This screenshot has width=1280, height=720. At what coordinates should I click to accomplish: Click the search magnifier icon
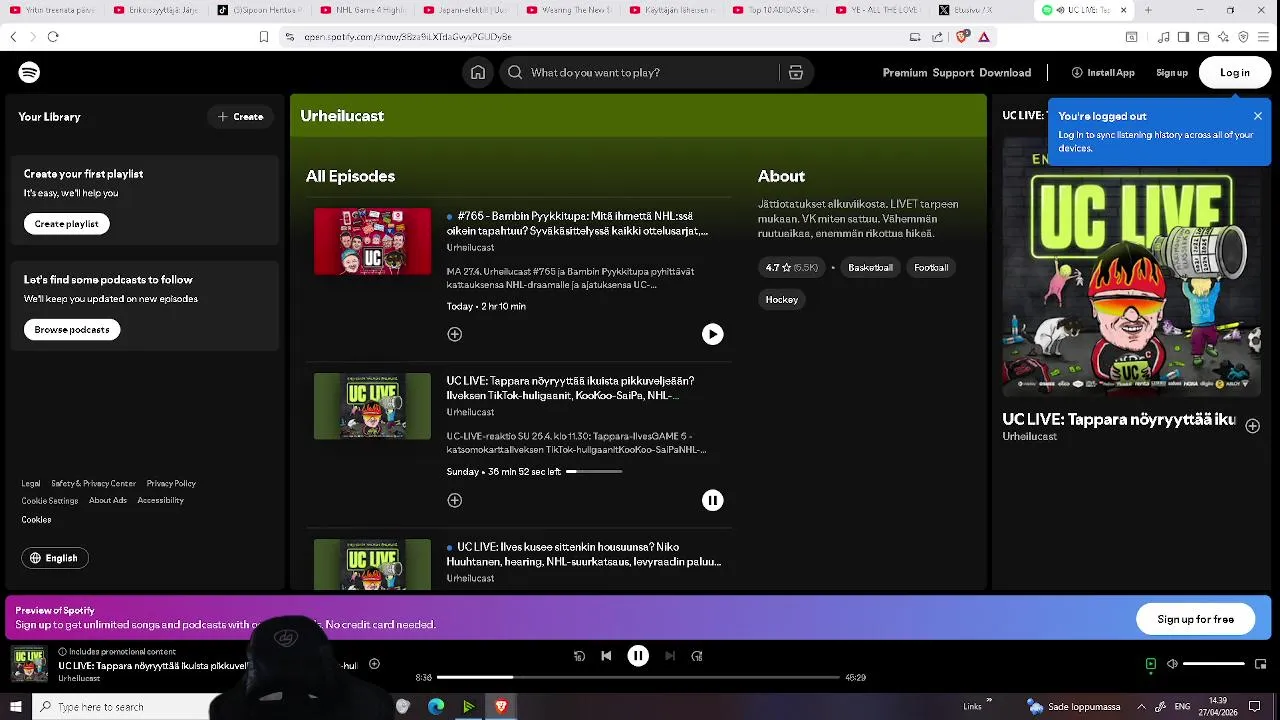(x=515, y=72)
